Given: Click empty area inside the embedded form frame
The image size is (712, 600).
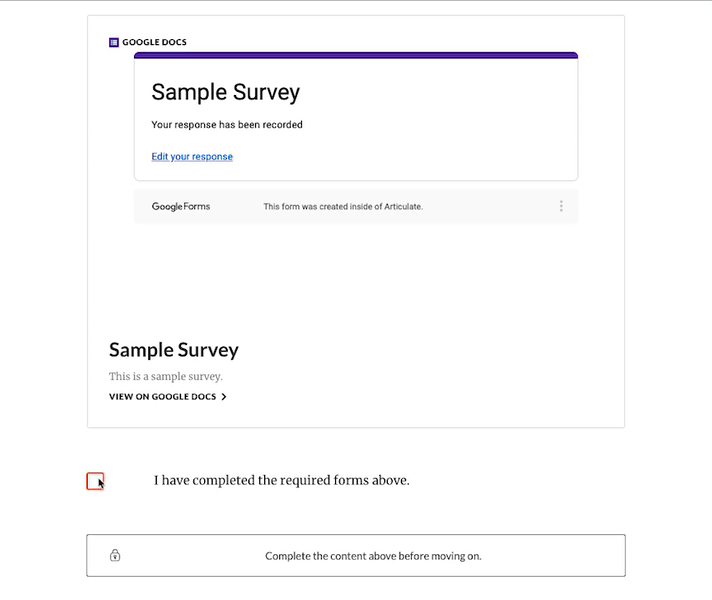Looking at the screenshot, I should (x=356, y=277).
